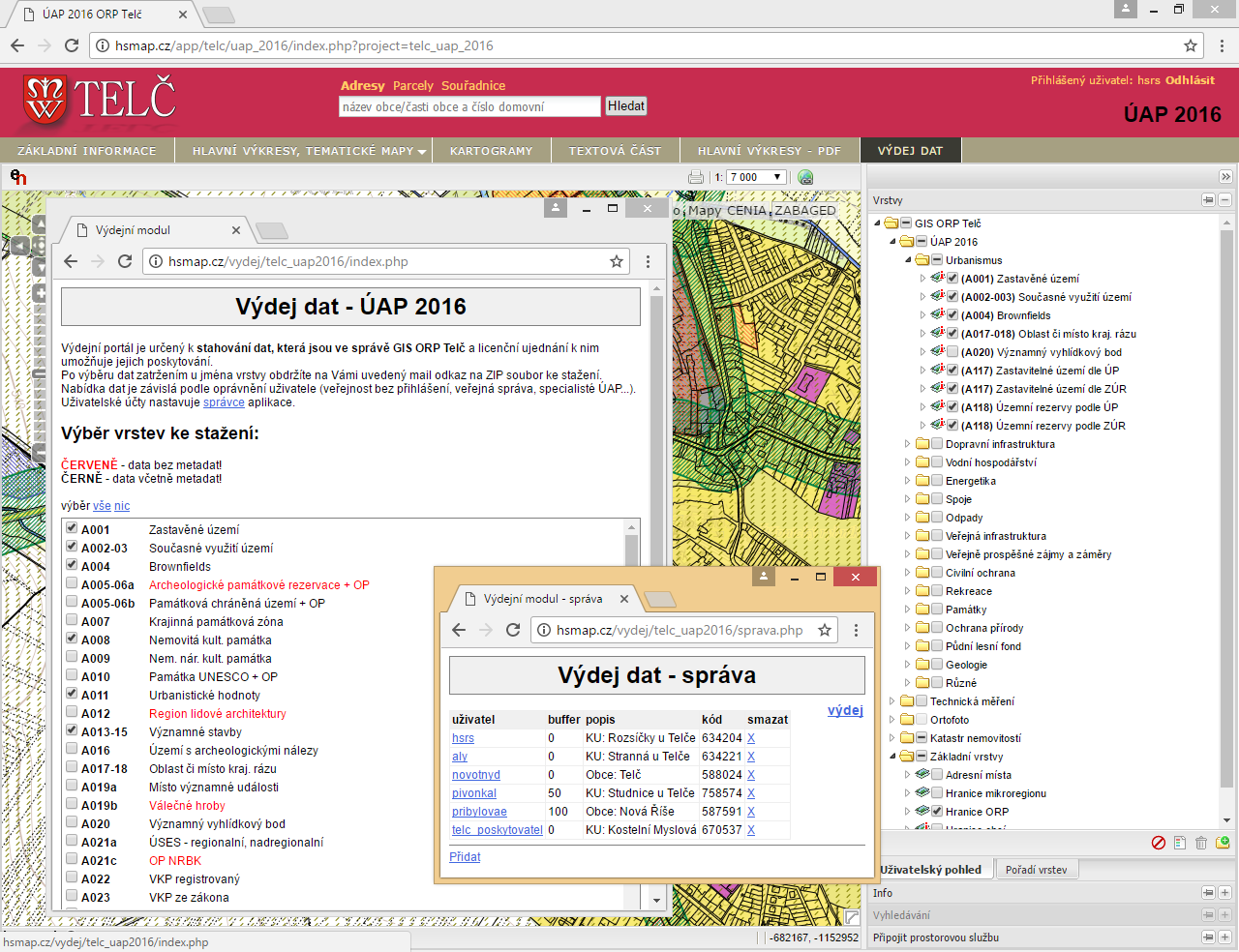Open user pivonkal link in správa table

(x=474, y=793)
